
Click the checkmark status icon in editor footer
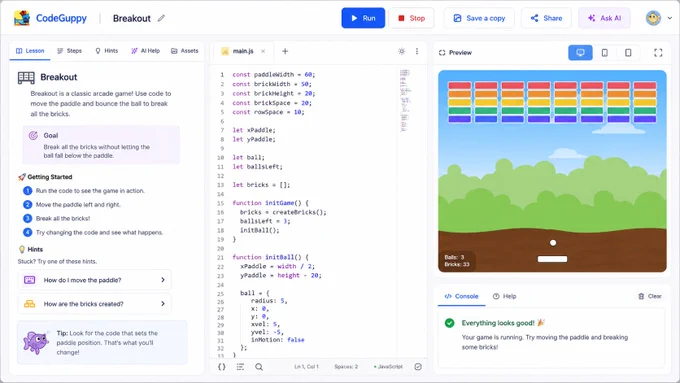point(418,367)
